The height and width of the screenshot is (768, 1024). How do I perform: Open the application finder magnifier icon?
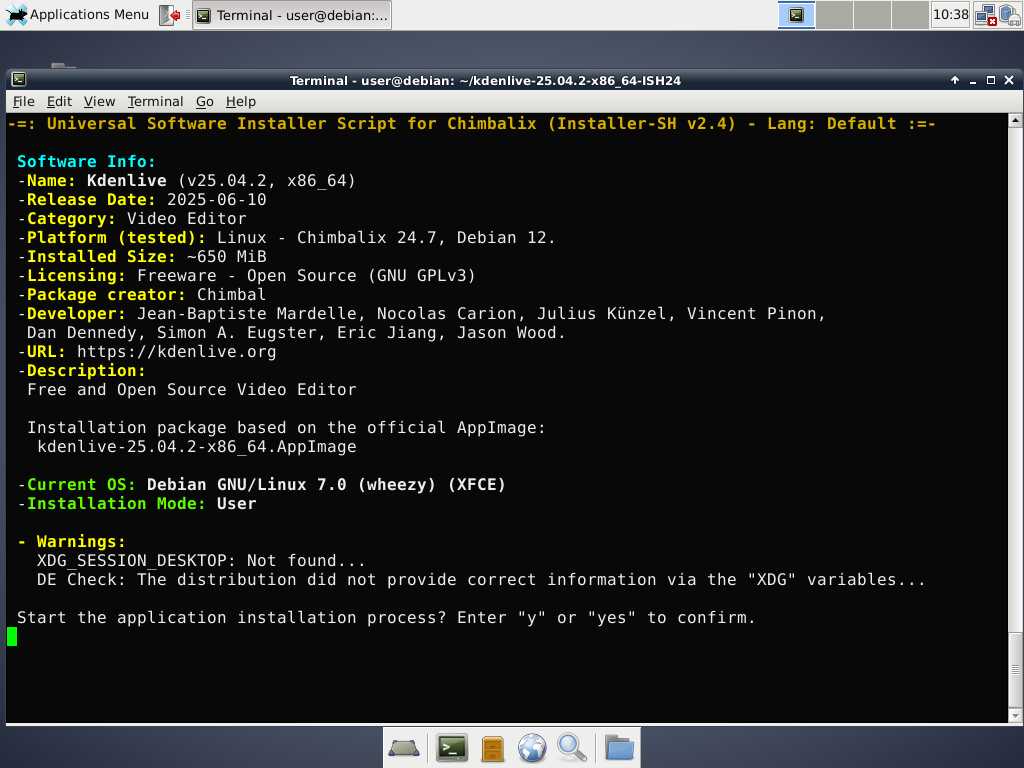571,748
